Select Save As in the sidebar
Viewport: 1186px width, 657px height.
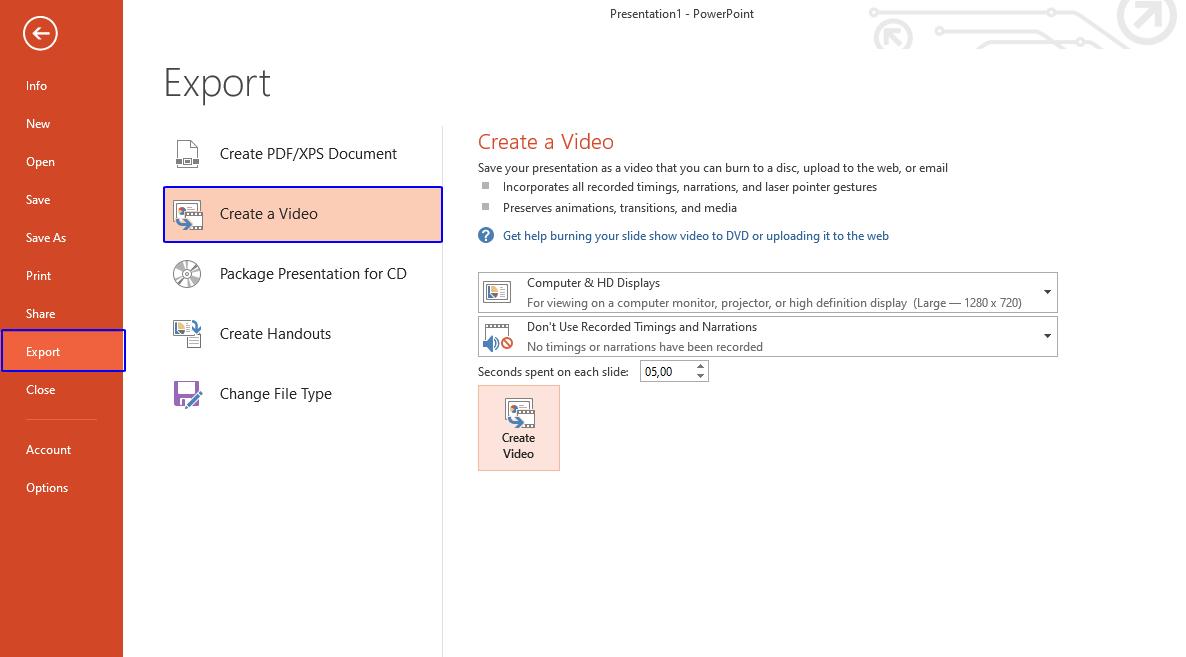click(45, 237)
